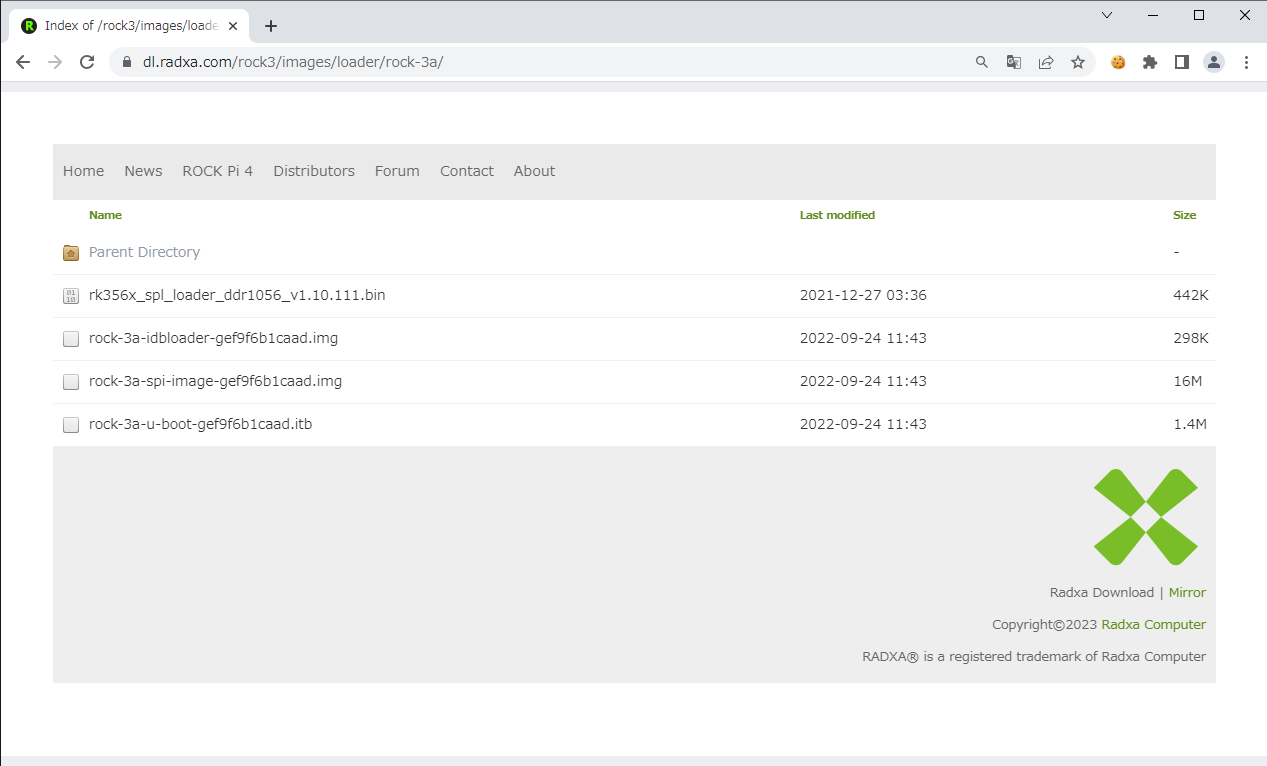Bookmark this page with star icon
Screen dimensions: 1267x766
pyautogui.click(x=1077, y=62)
